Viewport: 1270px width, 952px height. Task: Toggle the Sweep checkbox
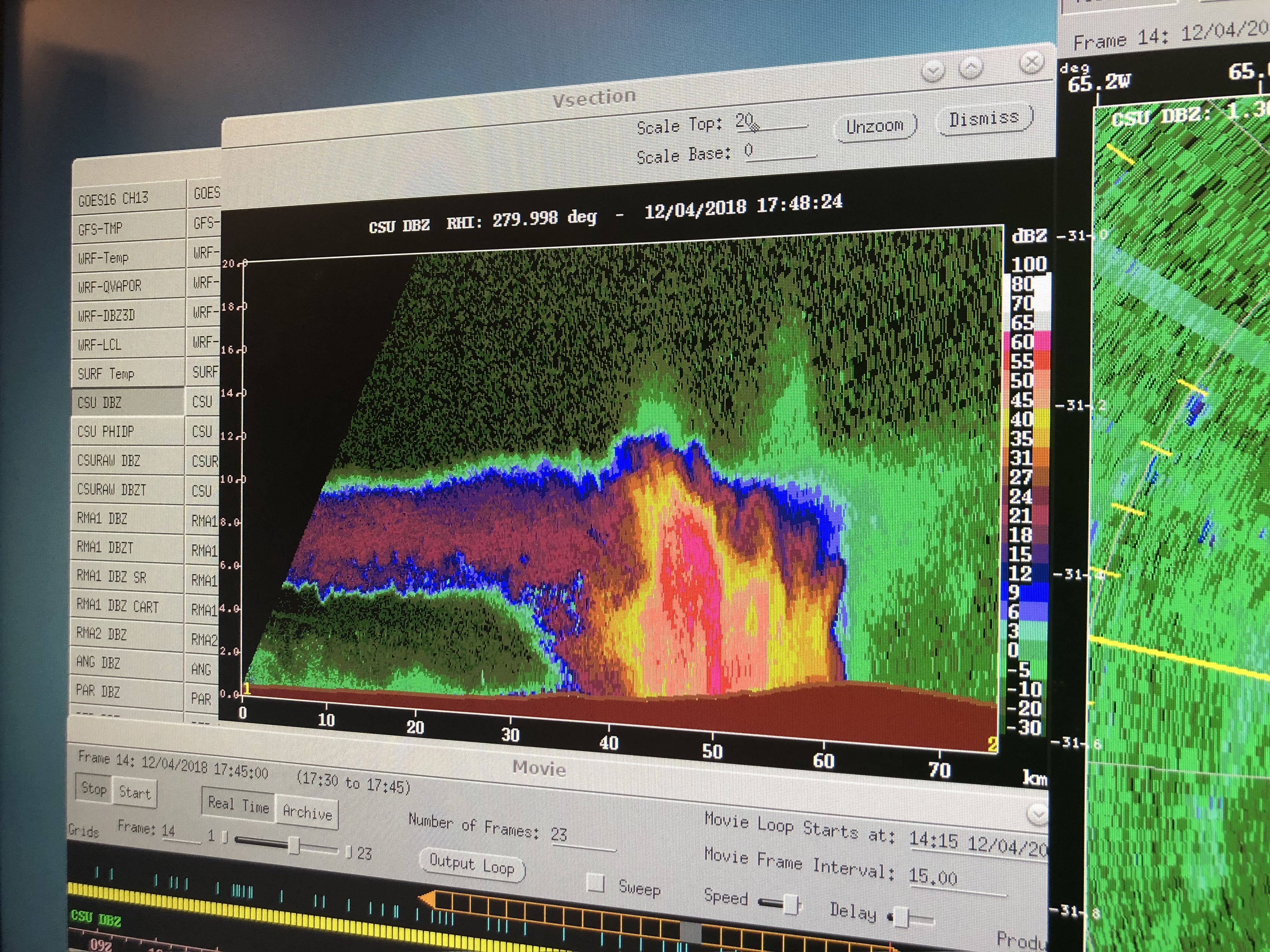pyautogui.click(x=595, y=883)
